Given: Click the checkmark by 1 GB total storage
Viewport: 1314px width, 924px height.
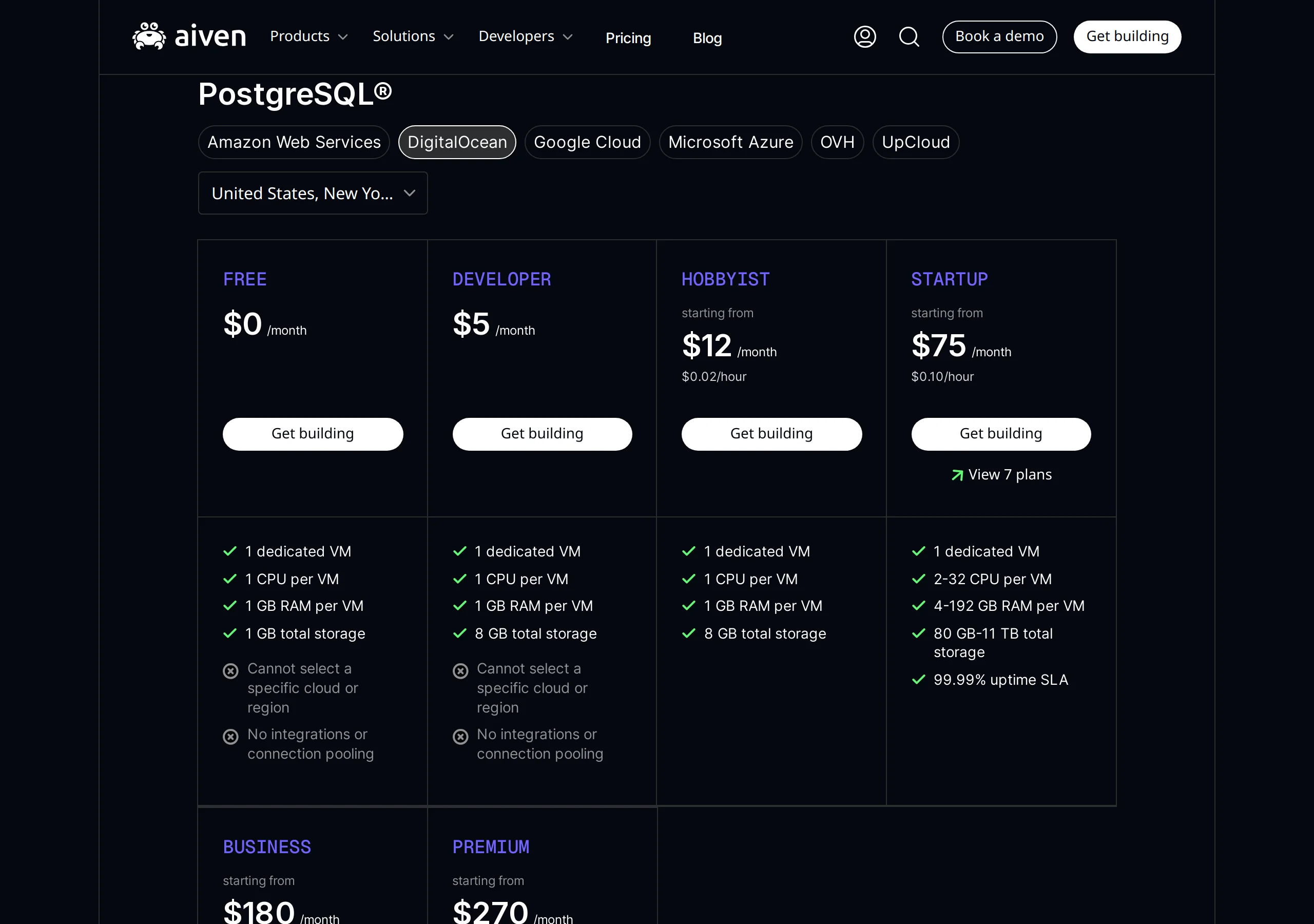Looking at the screenshot, I should coord(230,633).
